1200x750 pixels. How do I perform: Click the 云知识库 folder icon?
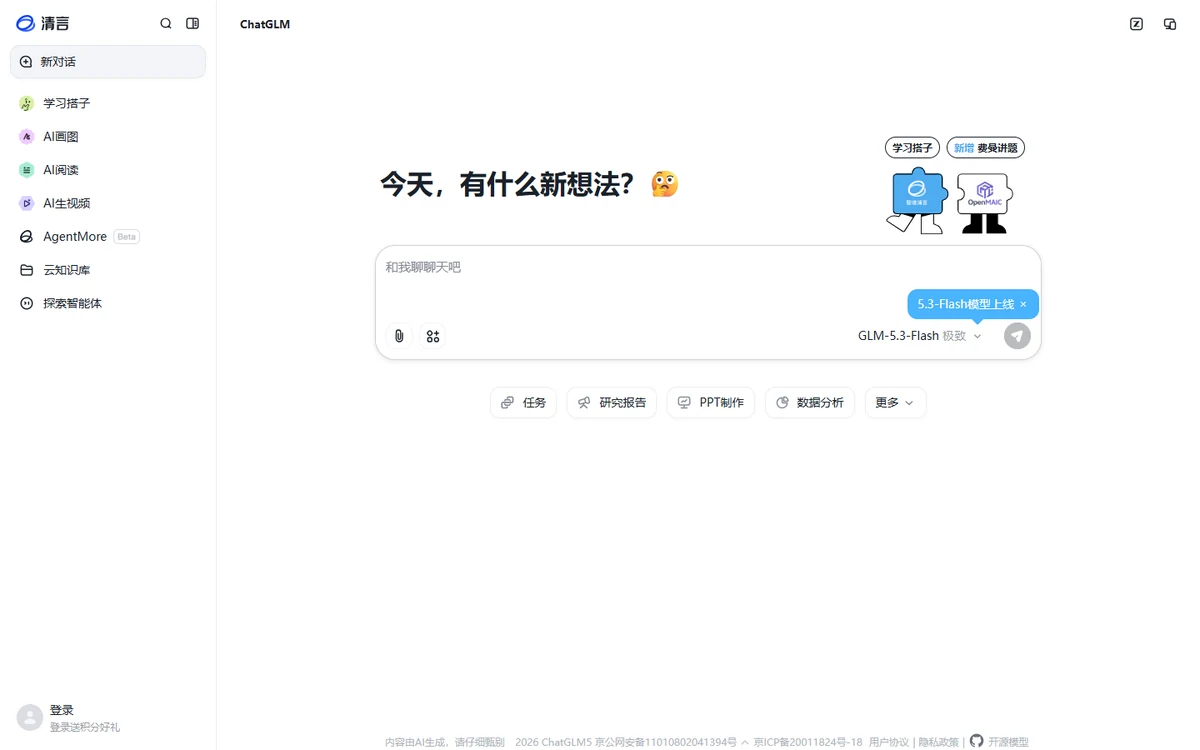[27, 270]
